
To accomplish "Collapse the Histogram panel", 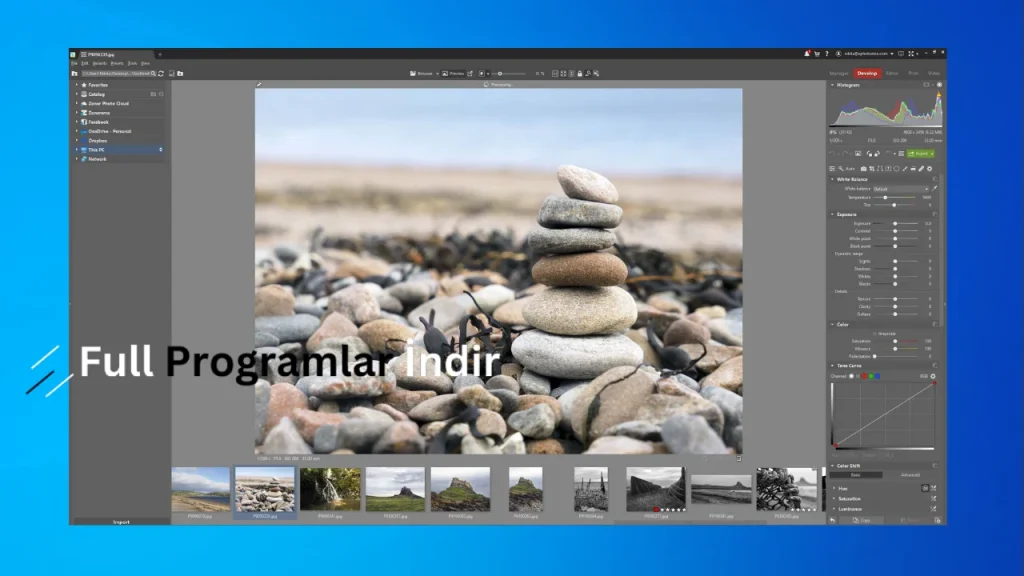I will (832, 85).
